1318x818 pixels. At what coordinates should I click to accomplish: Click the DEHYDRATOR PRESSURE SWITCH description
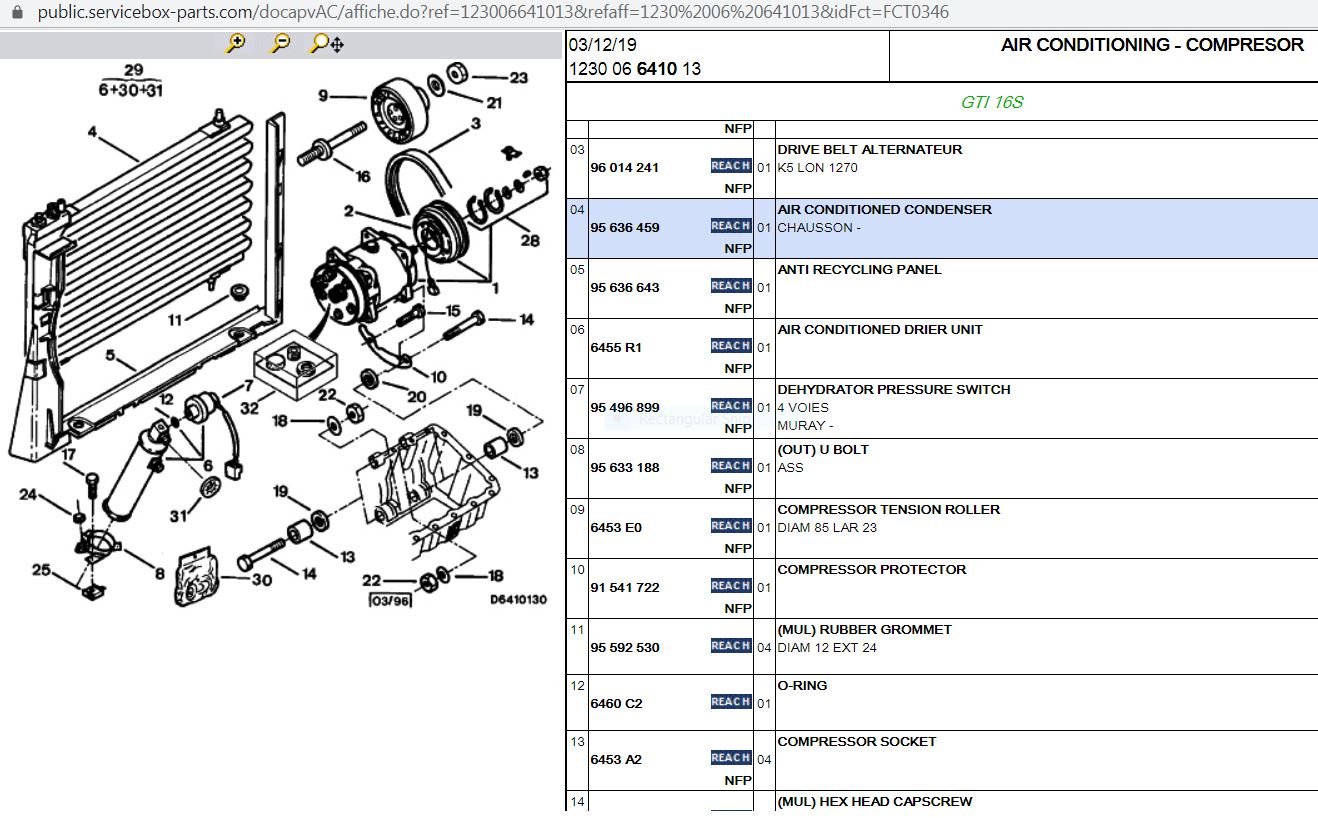894,390
